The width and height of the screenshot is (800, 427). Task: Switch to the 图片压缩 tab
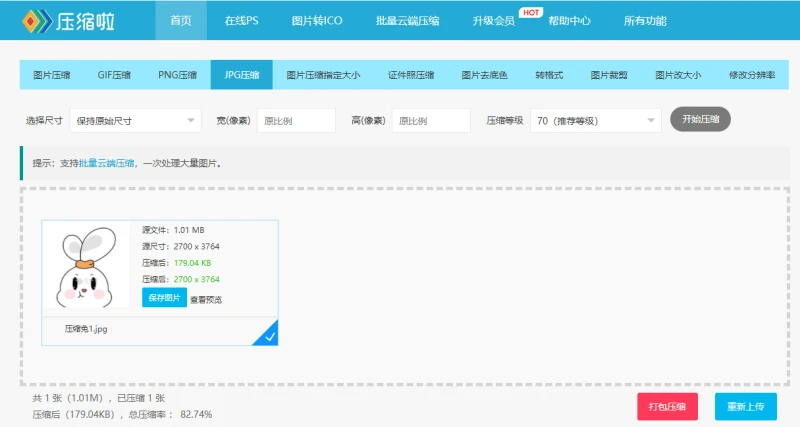[x=52, y=75]
